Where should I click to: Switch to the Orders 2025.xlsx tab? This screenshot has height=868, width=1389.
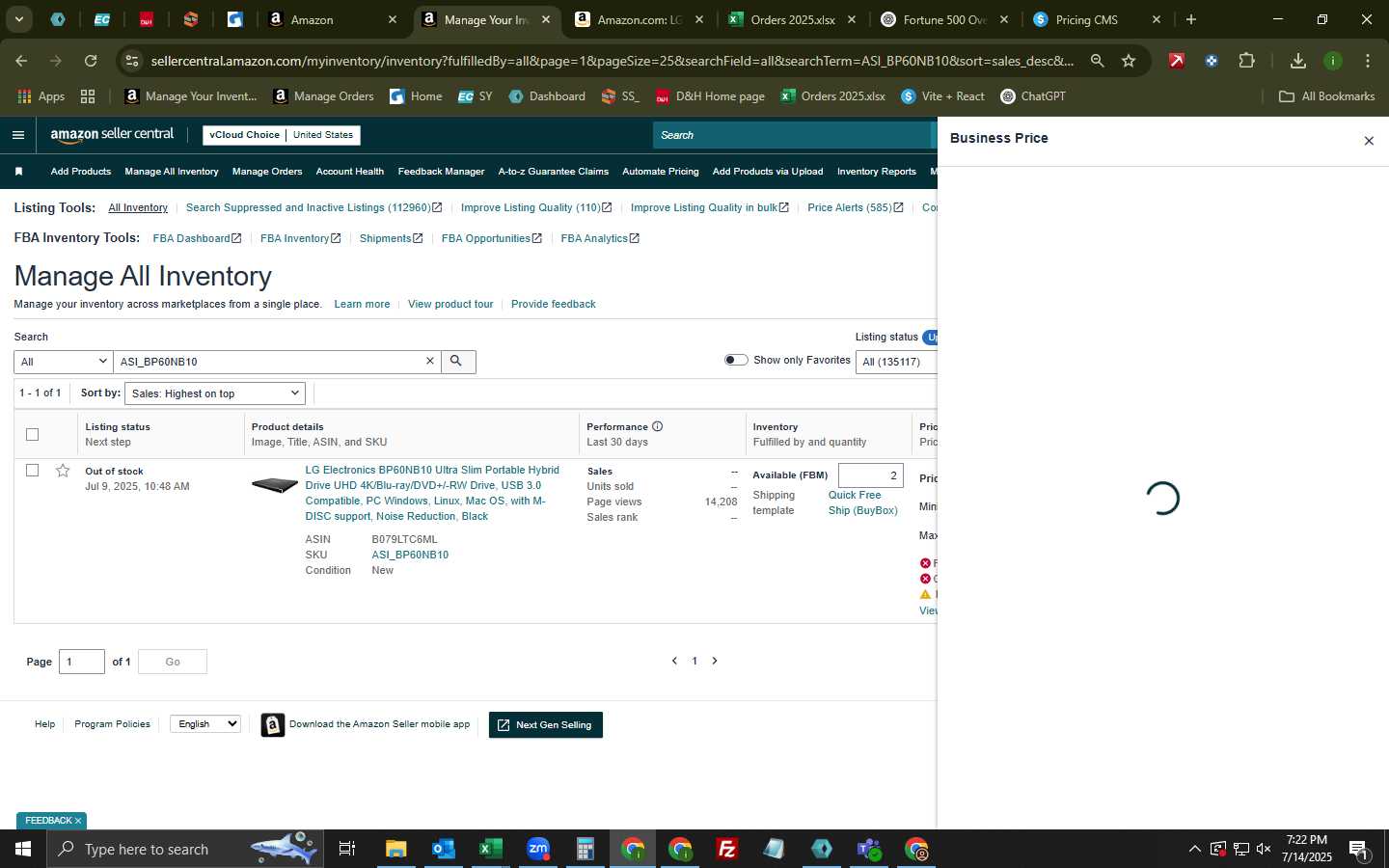coord(791,19)
